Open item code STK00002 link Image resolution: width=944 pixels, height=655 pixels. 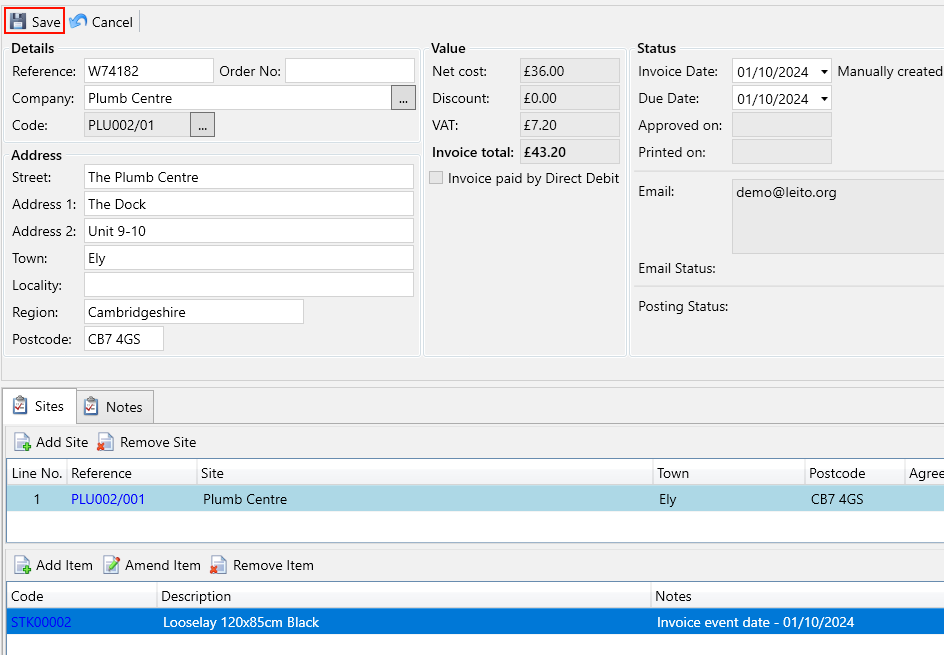tap(41, 622)
